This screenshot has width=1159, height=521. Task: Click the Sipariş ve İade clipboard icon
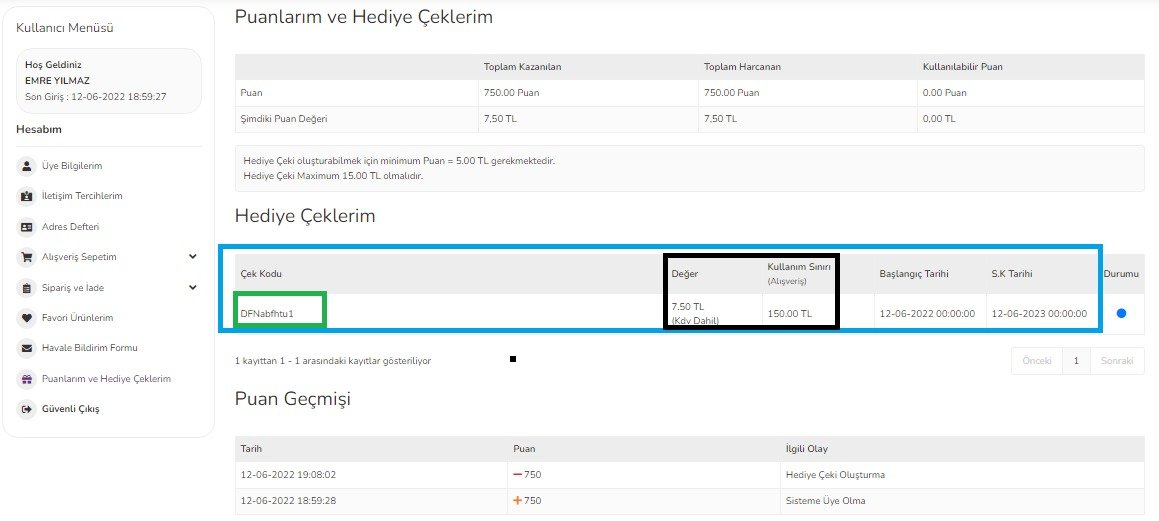tap(27, 287)
